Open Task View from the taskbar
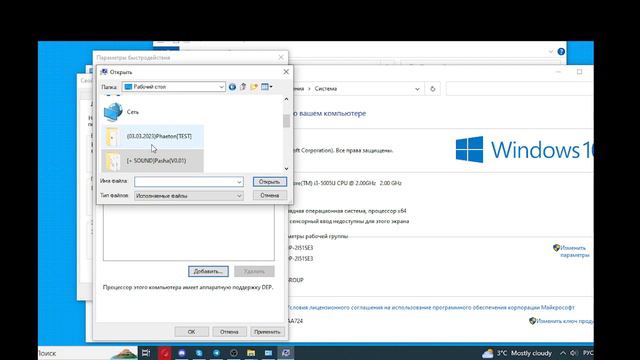Viewport: 640px width, 360px height. click(146, 353)
